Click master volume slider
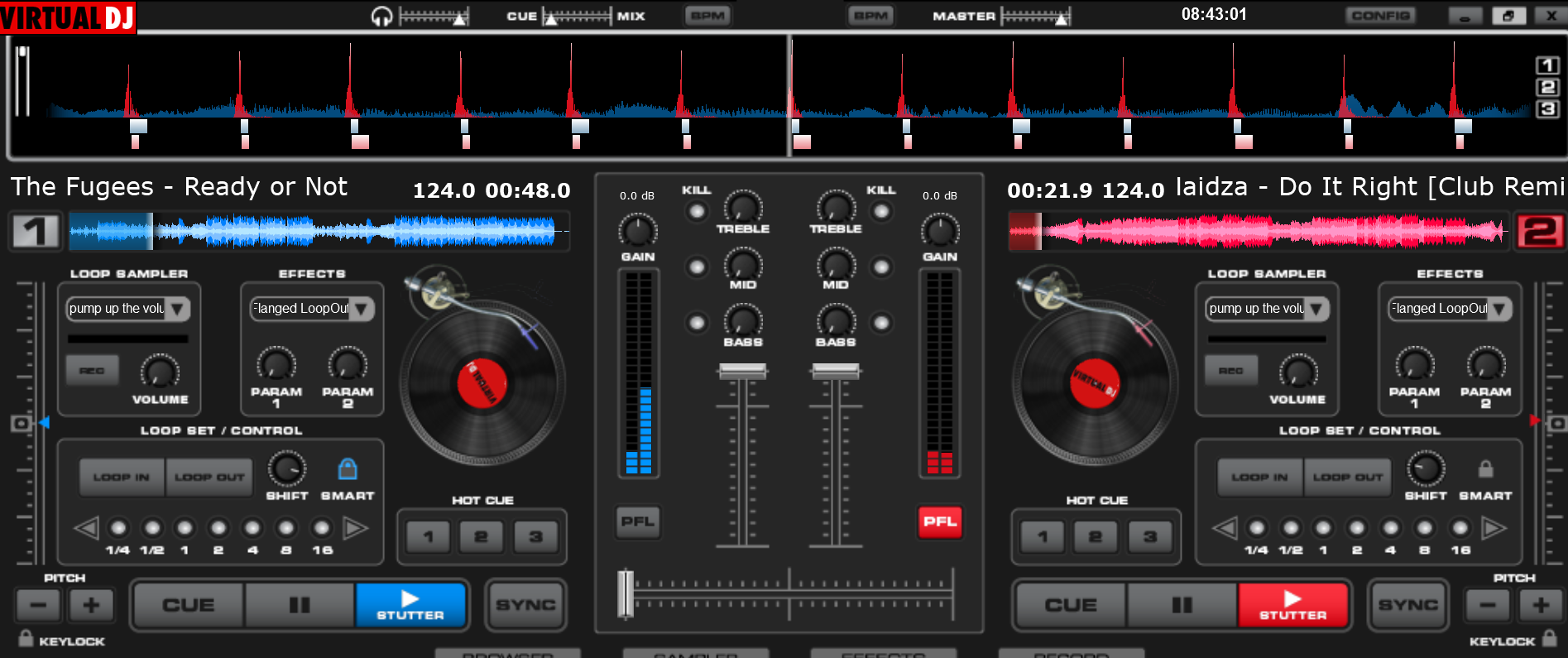This screenshot has width=1568, height=658. point(1035,16)
